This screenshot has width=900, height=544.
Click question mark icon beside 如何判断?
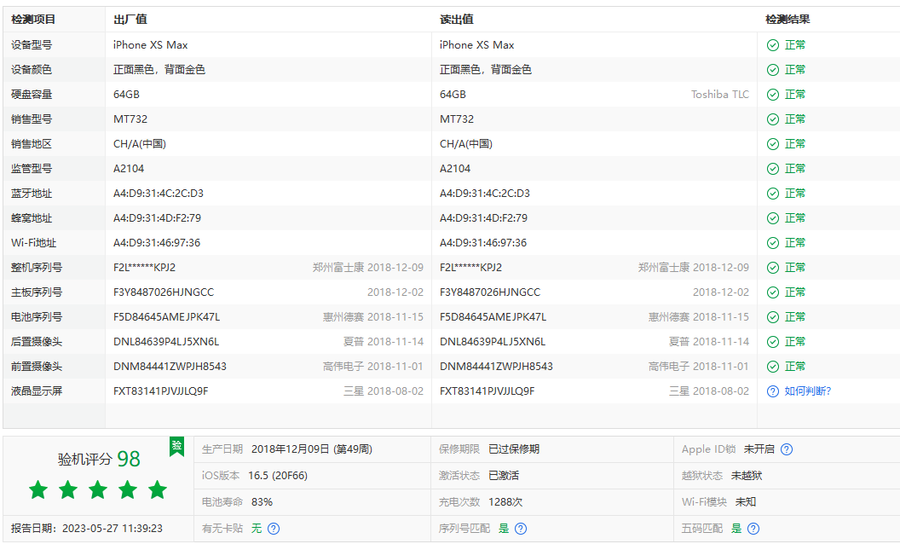773,391
